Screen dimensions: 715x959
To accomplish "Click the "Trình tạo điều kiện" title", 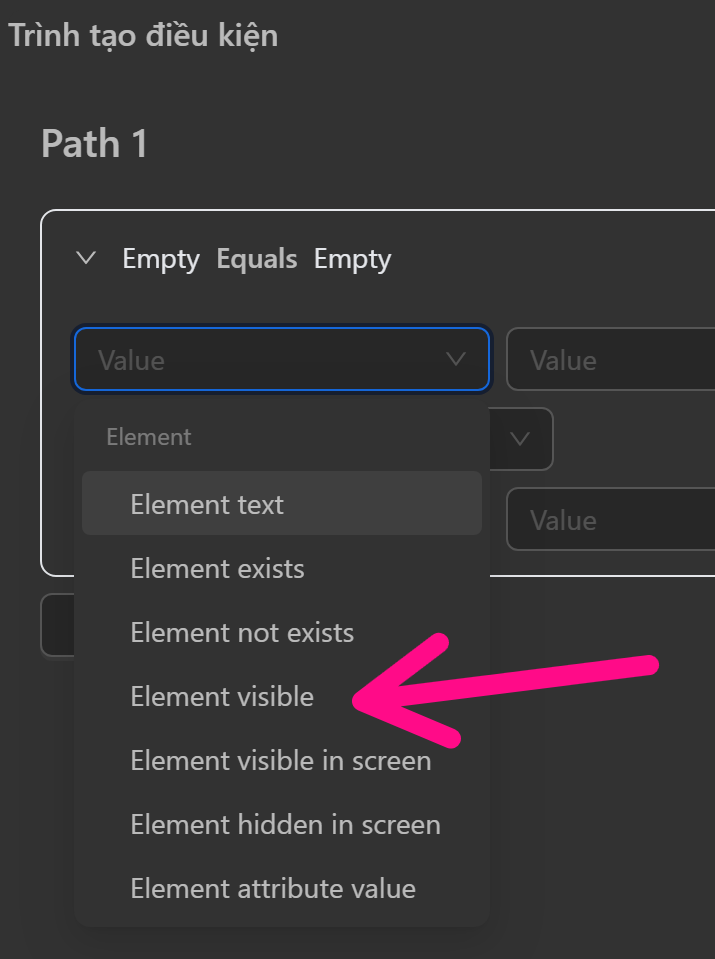I will [x=143, y=36].
